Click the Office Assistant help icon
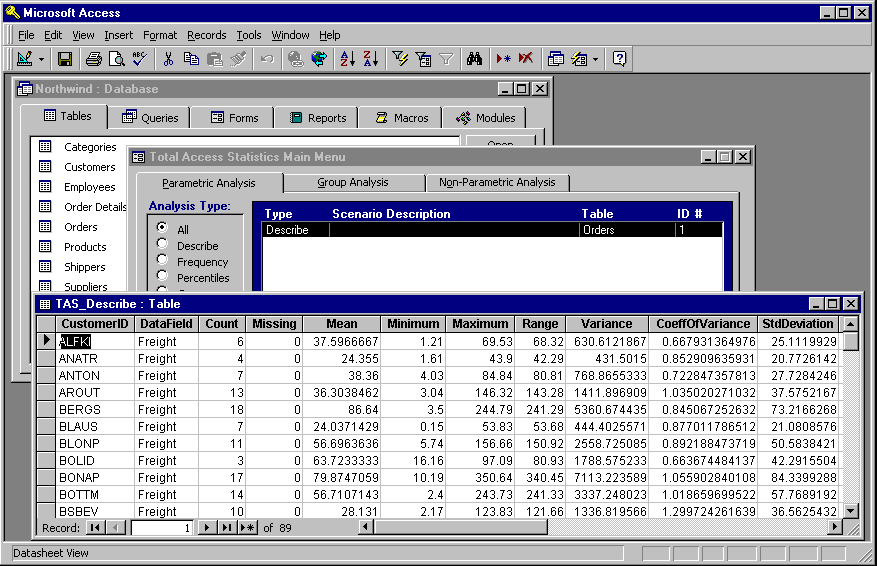877x566 pixels. coord(619,59)
